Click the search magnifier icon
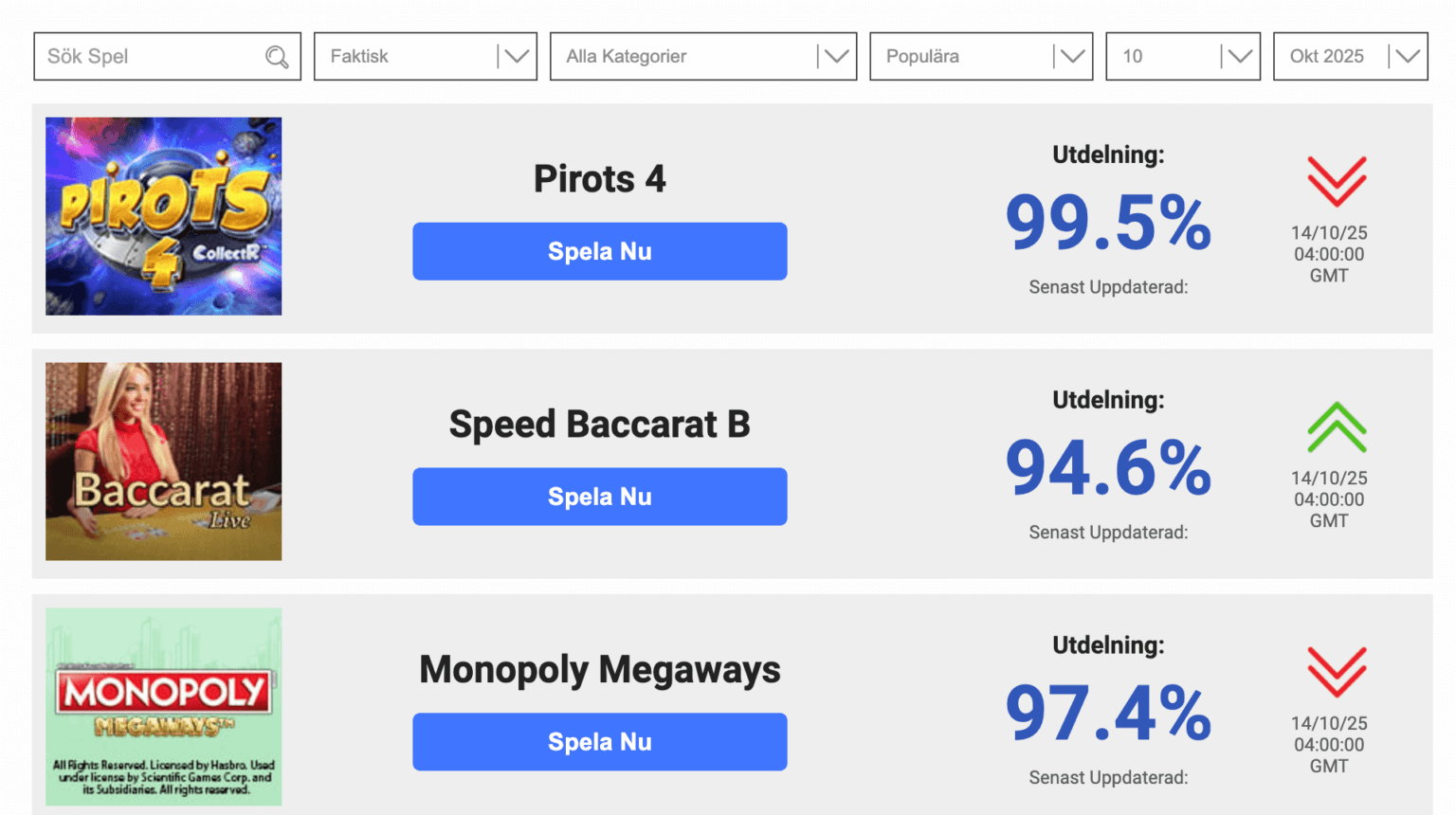 tap(277, 57)
